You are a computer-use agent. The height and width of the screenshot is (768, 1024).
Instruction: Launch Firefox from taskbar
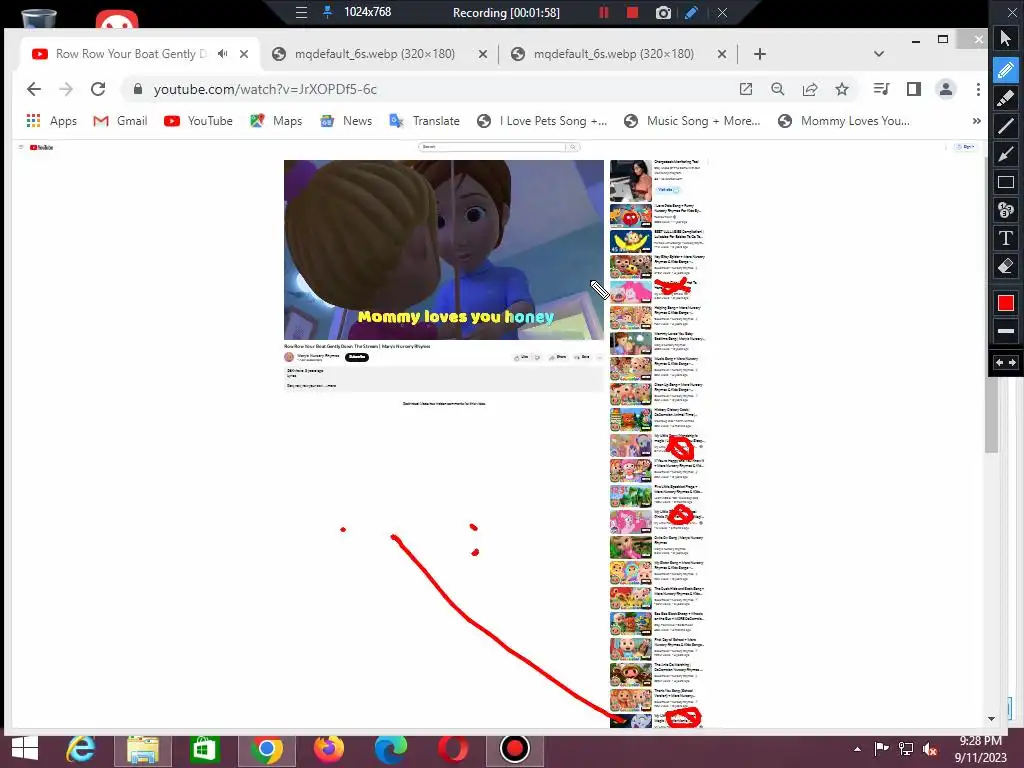328,748
